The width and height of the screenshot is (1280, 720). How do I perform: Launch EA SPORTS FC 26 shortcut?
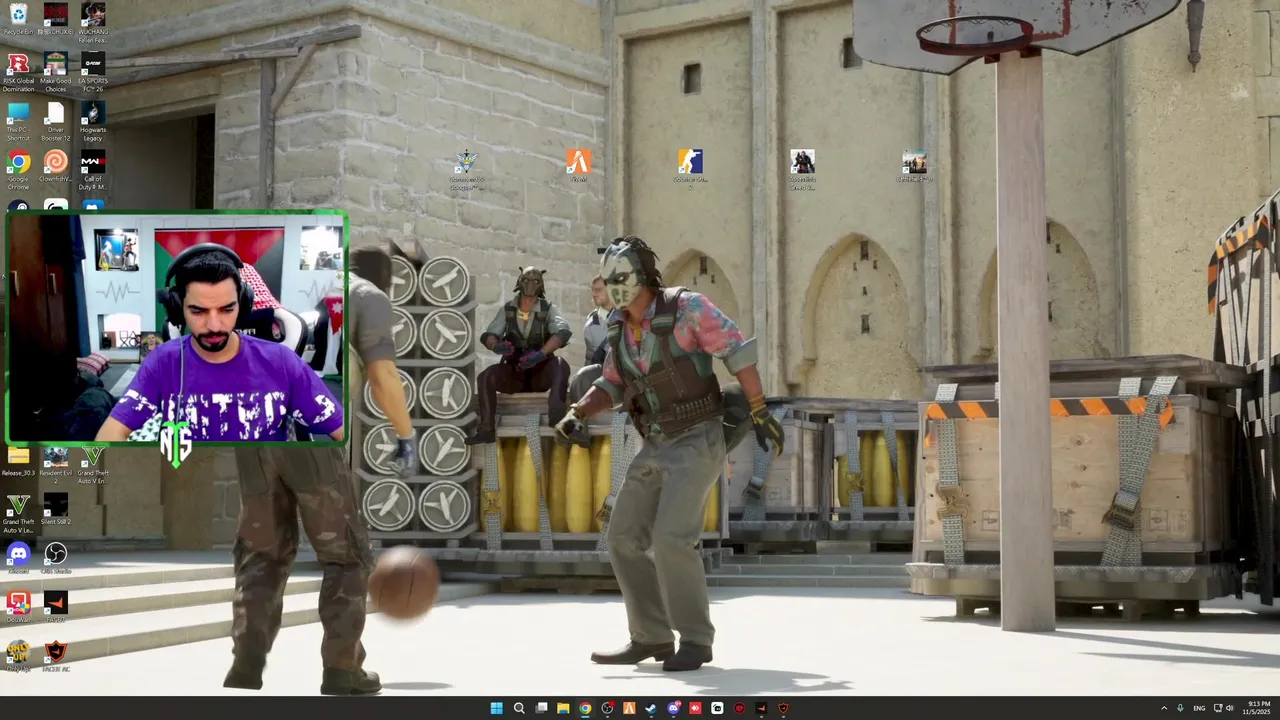point(93,72)
